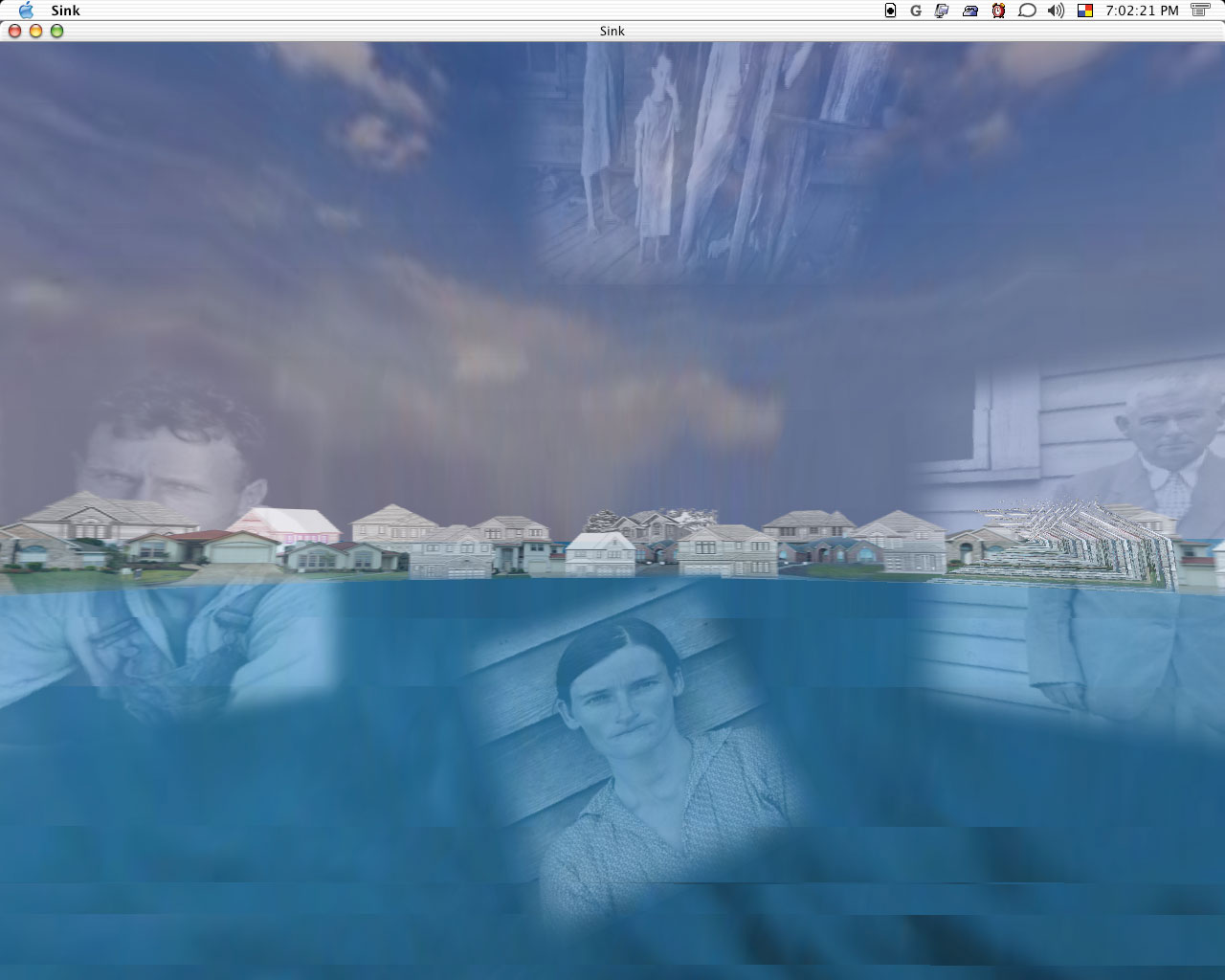Click the pink house in the row
This screenshot has height=980, width=1225.
click(282, 524)
